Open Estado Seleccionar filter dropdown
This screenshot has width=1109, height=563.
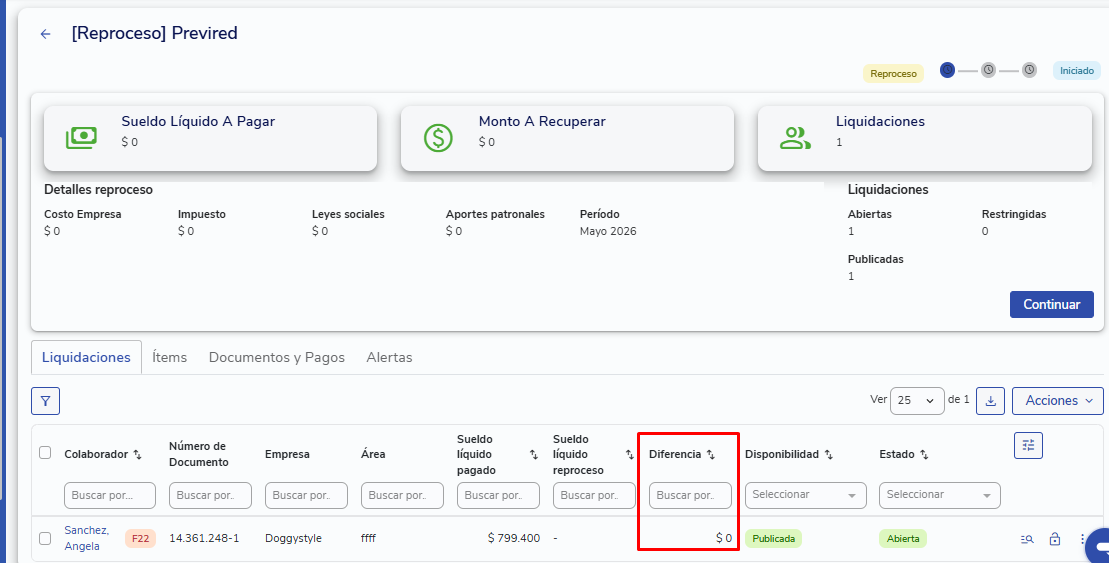click(939, 495)
